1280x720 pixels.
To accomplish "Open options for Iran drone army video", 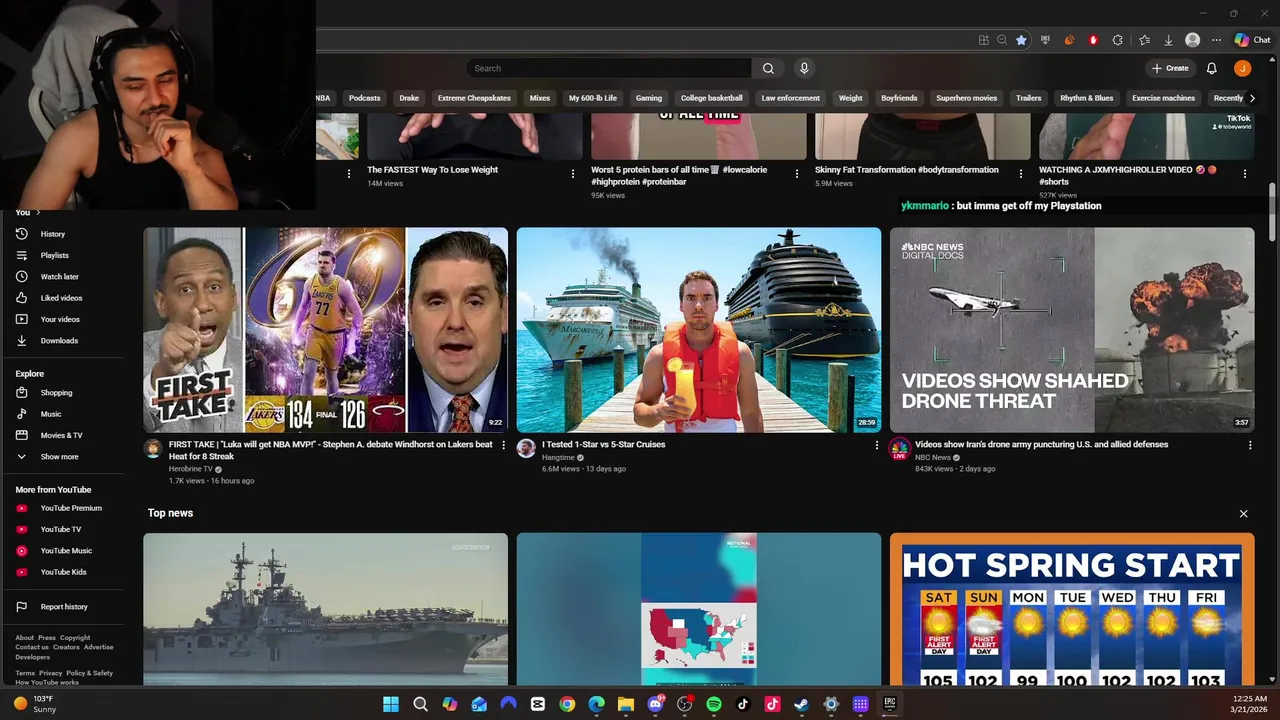I will (x=1250, y=445).
